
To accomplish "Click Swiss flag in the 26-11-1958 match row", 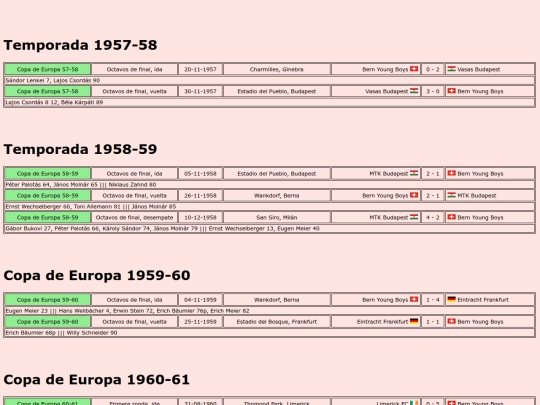I will click(414, 195).
